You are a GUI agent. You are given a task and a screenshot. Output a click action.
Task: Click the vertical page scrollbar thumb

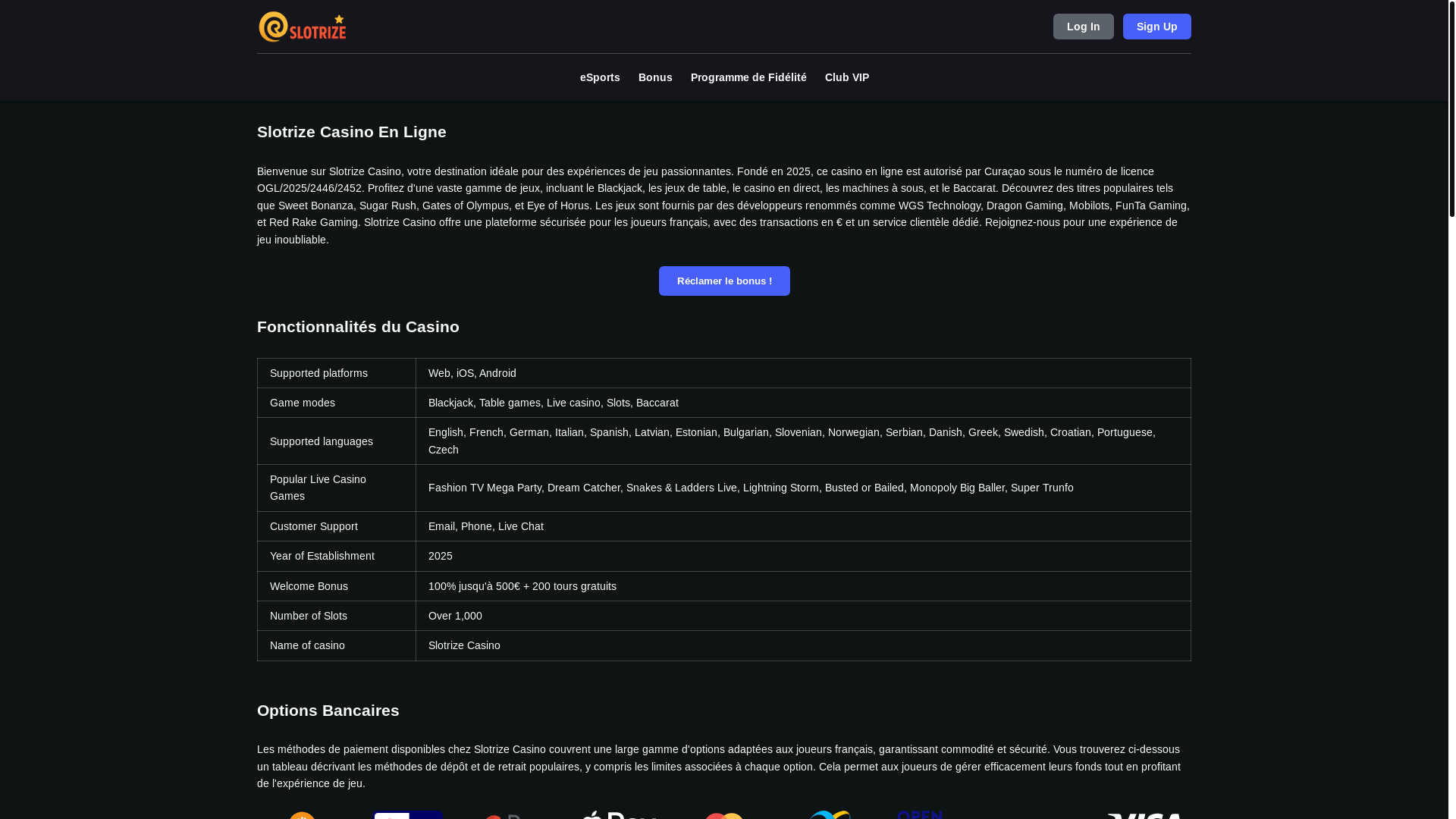point(1451,108)
